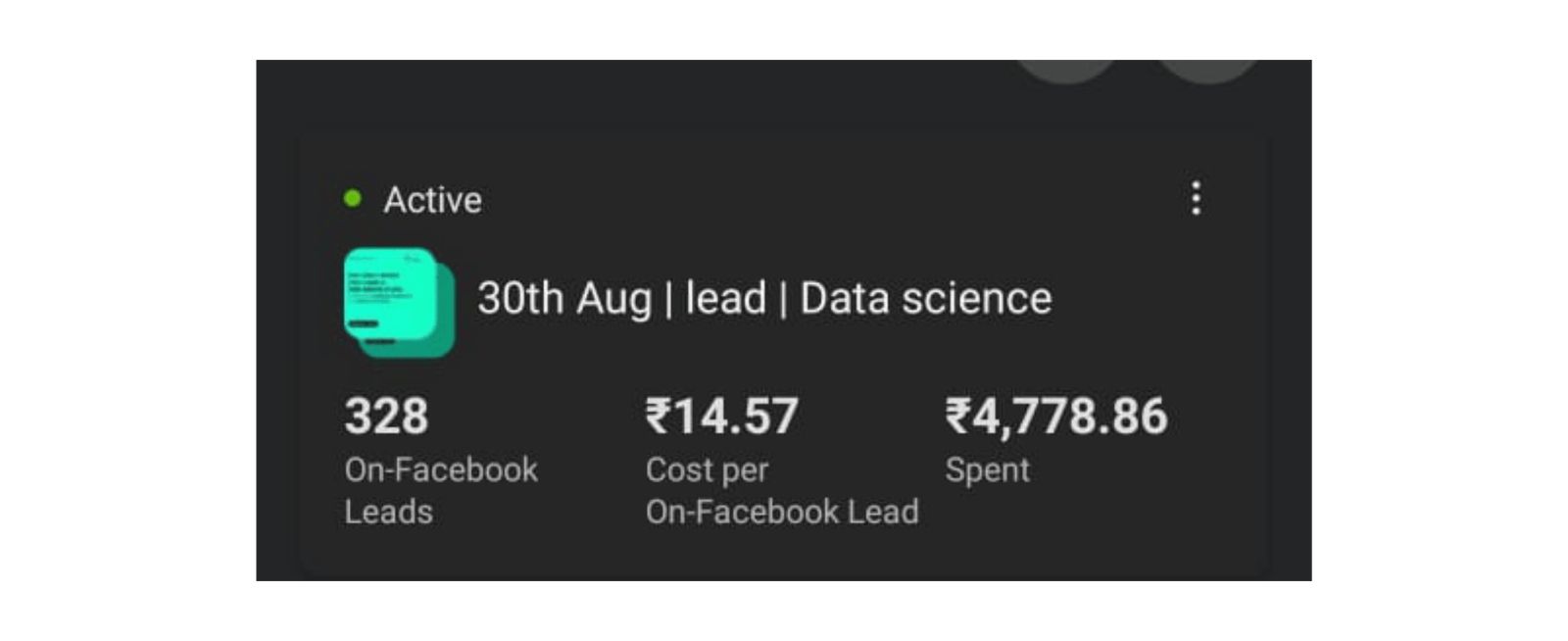Open options via the vertical dots icon
Image resolution: width=1568 pixels, height=641 pixels.
[1197, 198]
